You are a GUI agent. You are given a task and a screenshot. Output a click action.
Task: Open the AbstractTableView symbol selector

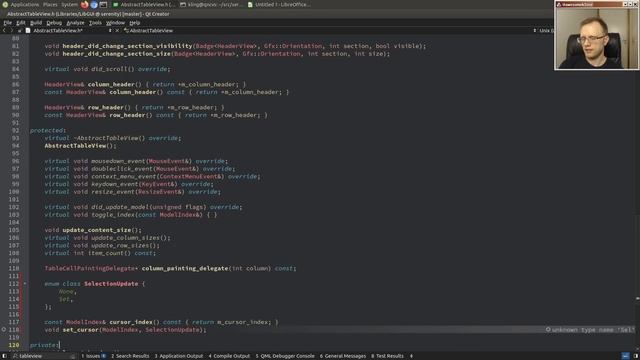(149, 31)
